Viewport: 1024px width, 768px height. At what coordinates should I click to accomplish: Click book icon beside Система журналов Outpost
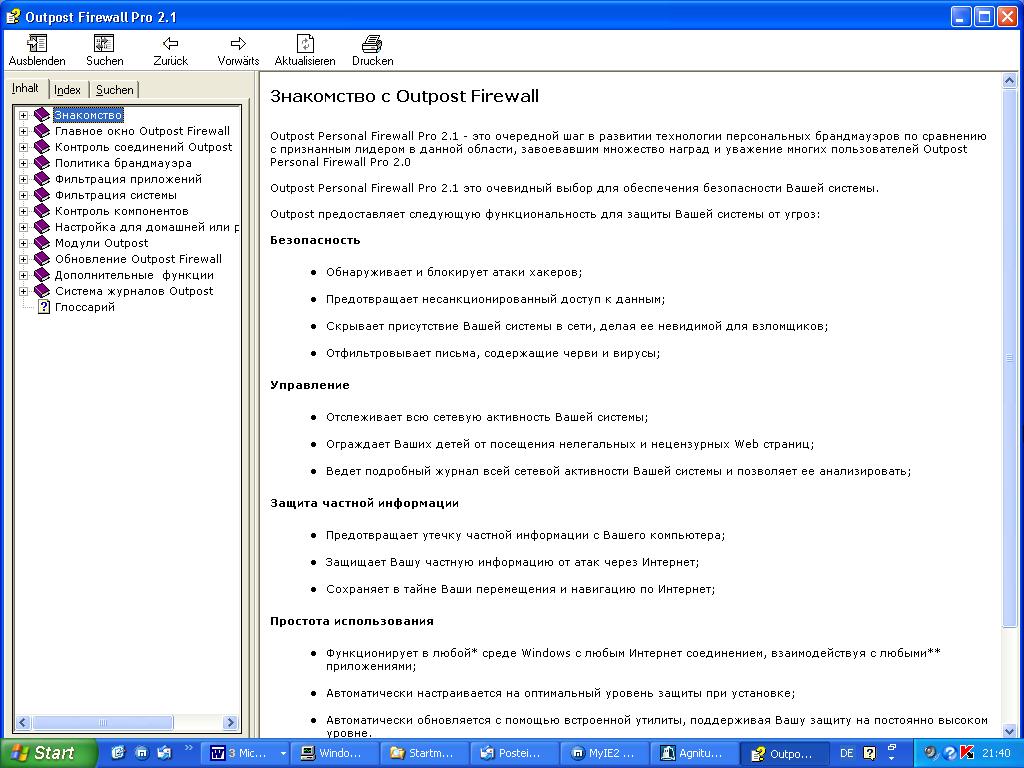coord(42,291)
